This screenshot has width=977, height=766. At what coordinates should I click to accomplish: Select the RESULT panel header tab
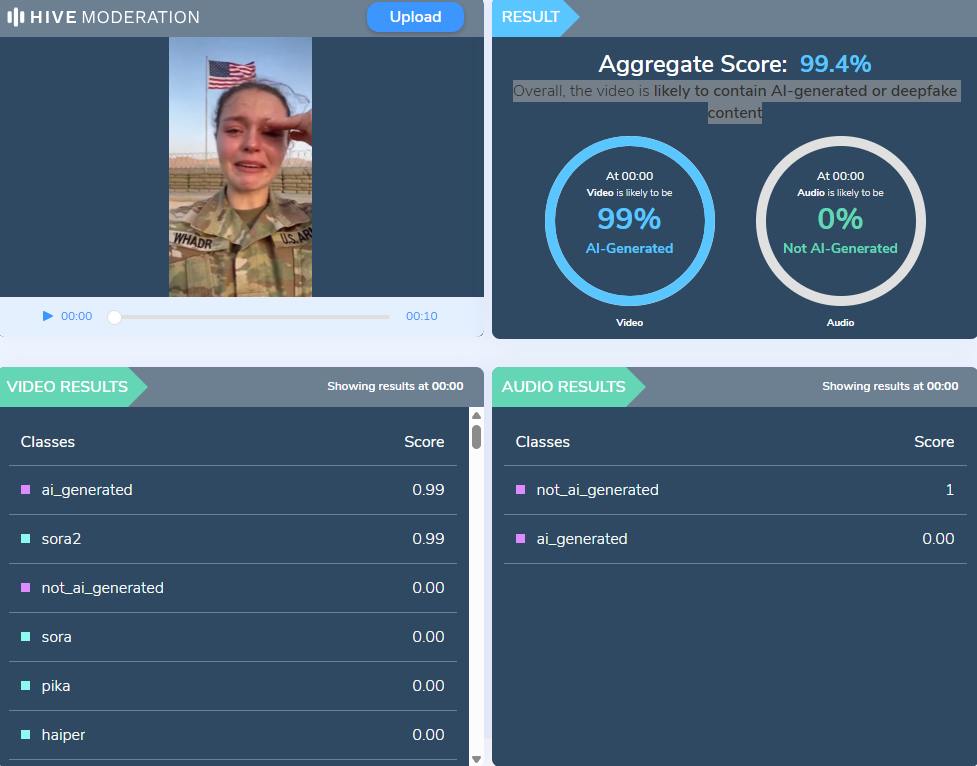coord(533,17)
